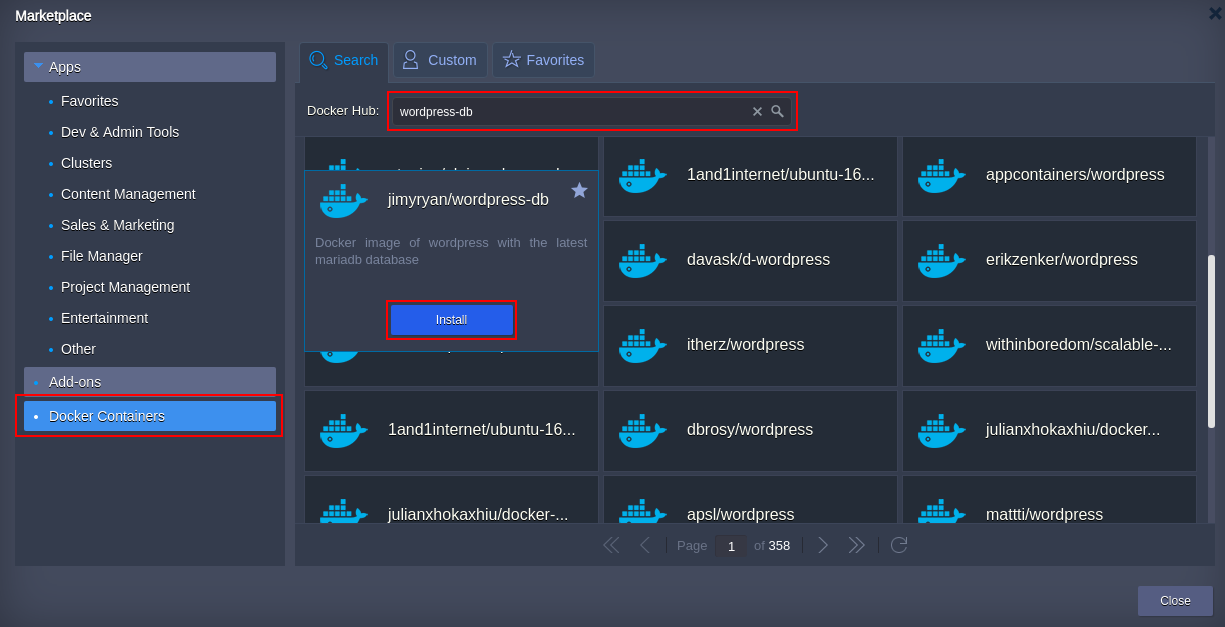
Task: Run search with the magnifier icon
Action: point(777,112)
